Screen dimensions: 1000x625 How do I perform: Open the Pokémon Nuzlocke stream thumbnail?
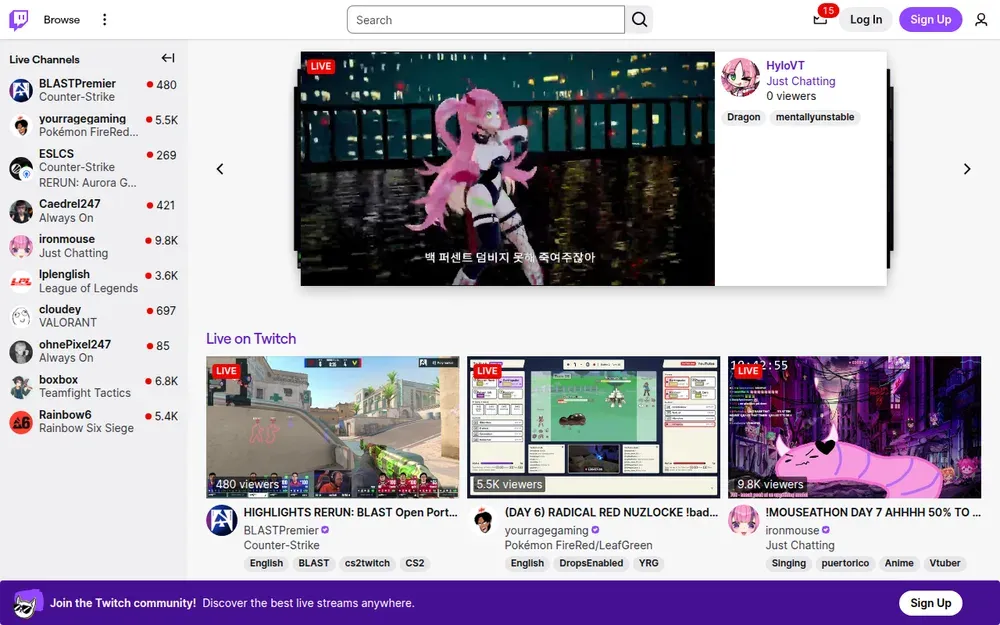click(594, 427)
